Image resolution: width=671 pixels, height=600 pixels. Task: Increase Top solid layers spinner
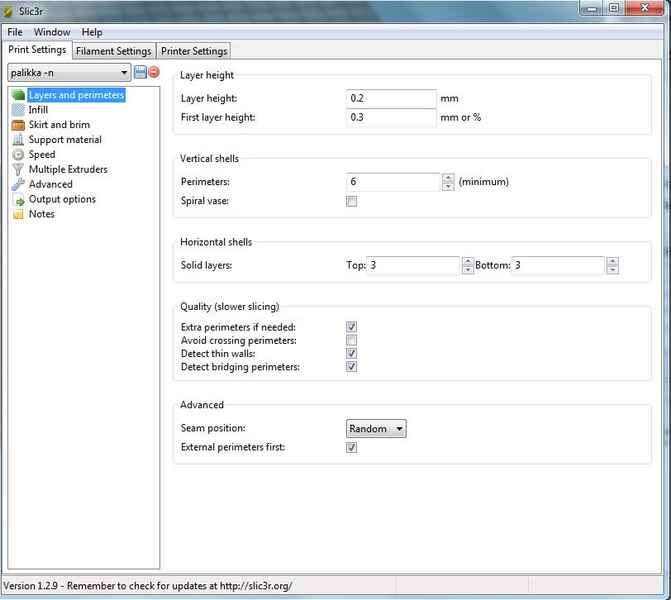pyautogui.click(x=468, y=261)
